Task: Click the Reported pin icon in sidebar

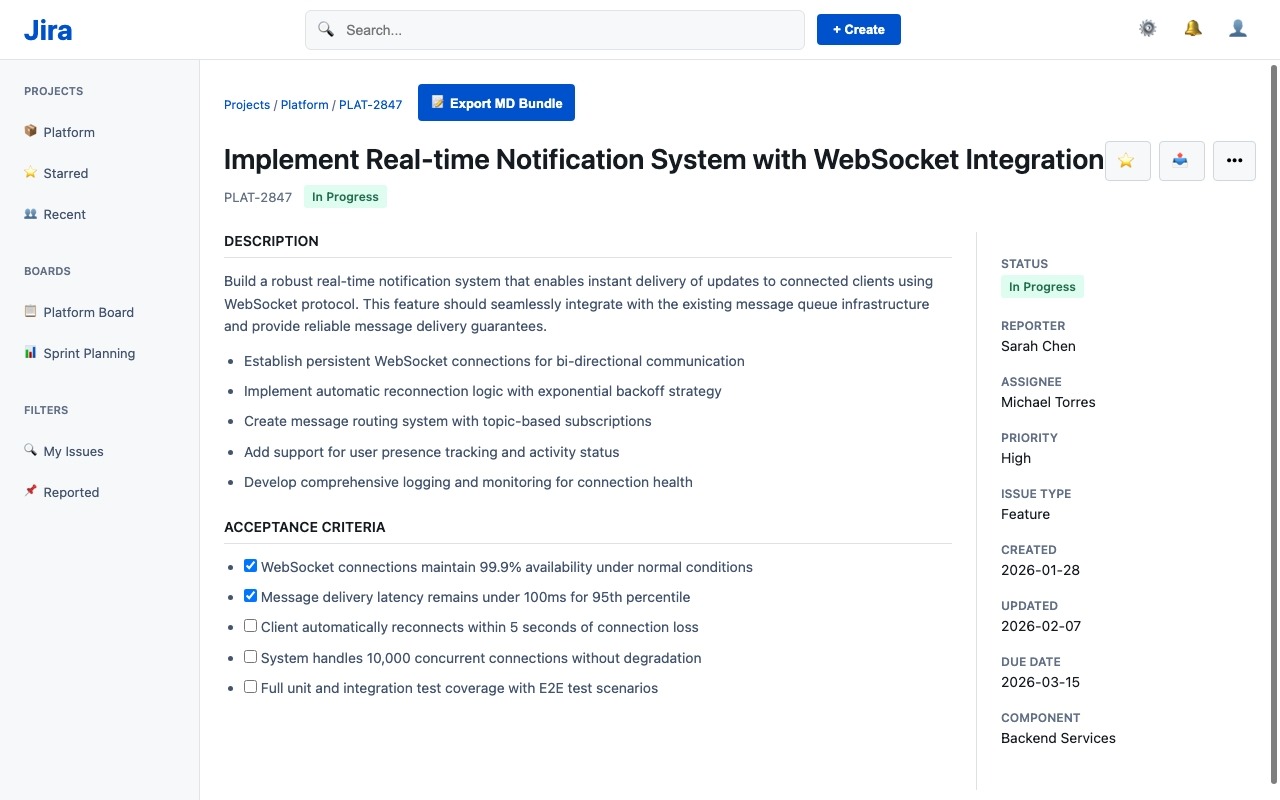Action: [30, 491]
